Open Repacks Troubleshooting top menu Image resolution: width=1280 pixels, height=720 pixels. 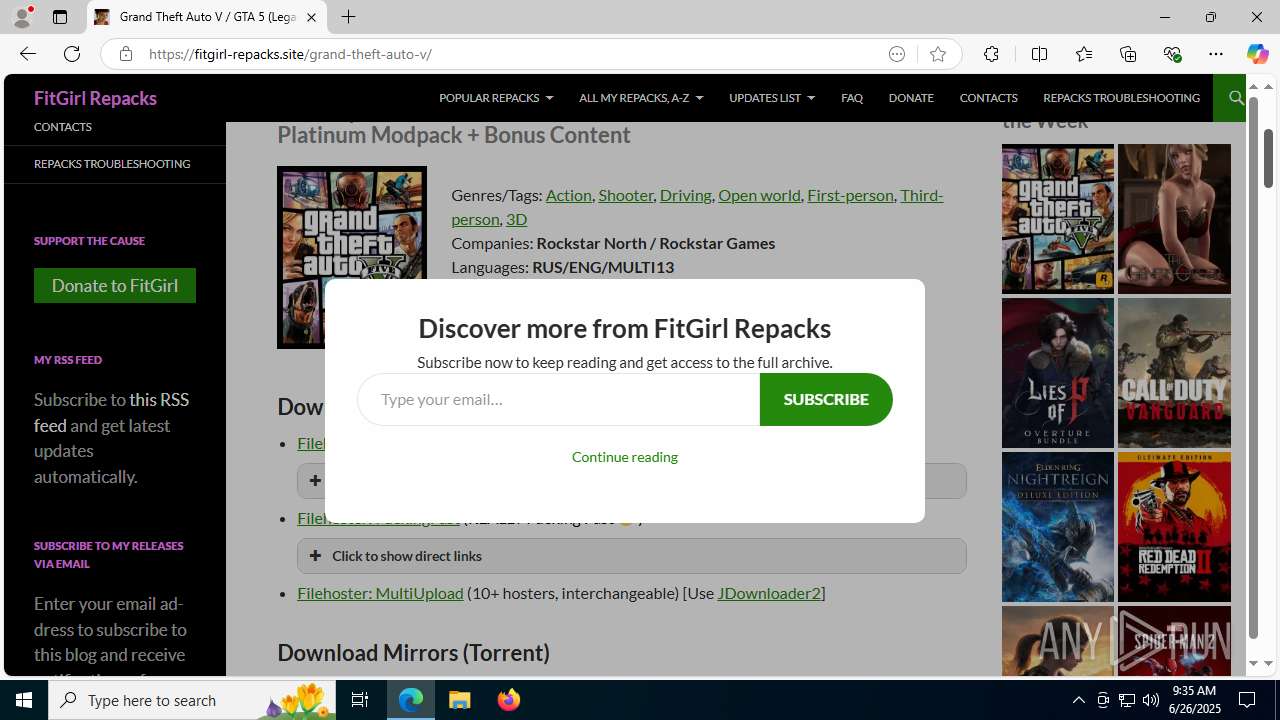point(1121,98)
